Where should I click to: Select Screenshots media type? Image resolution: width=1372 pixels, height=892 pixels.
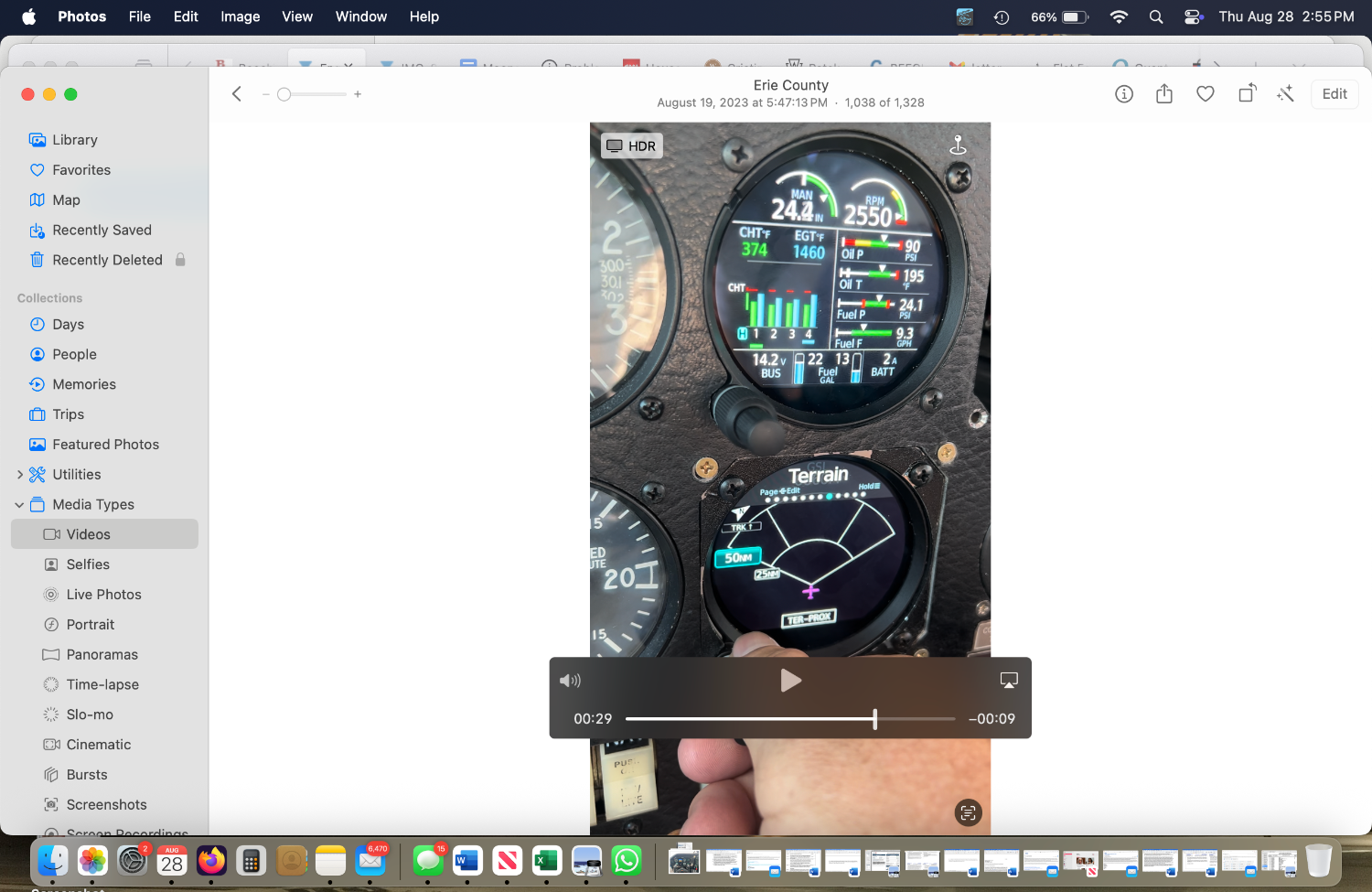coord(105,805)
